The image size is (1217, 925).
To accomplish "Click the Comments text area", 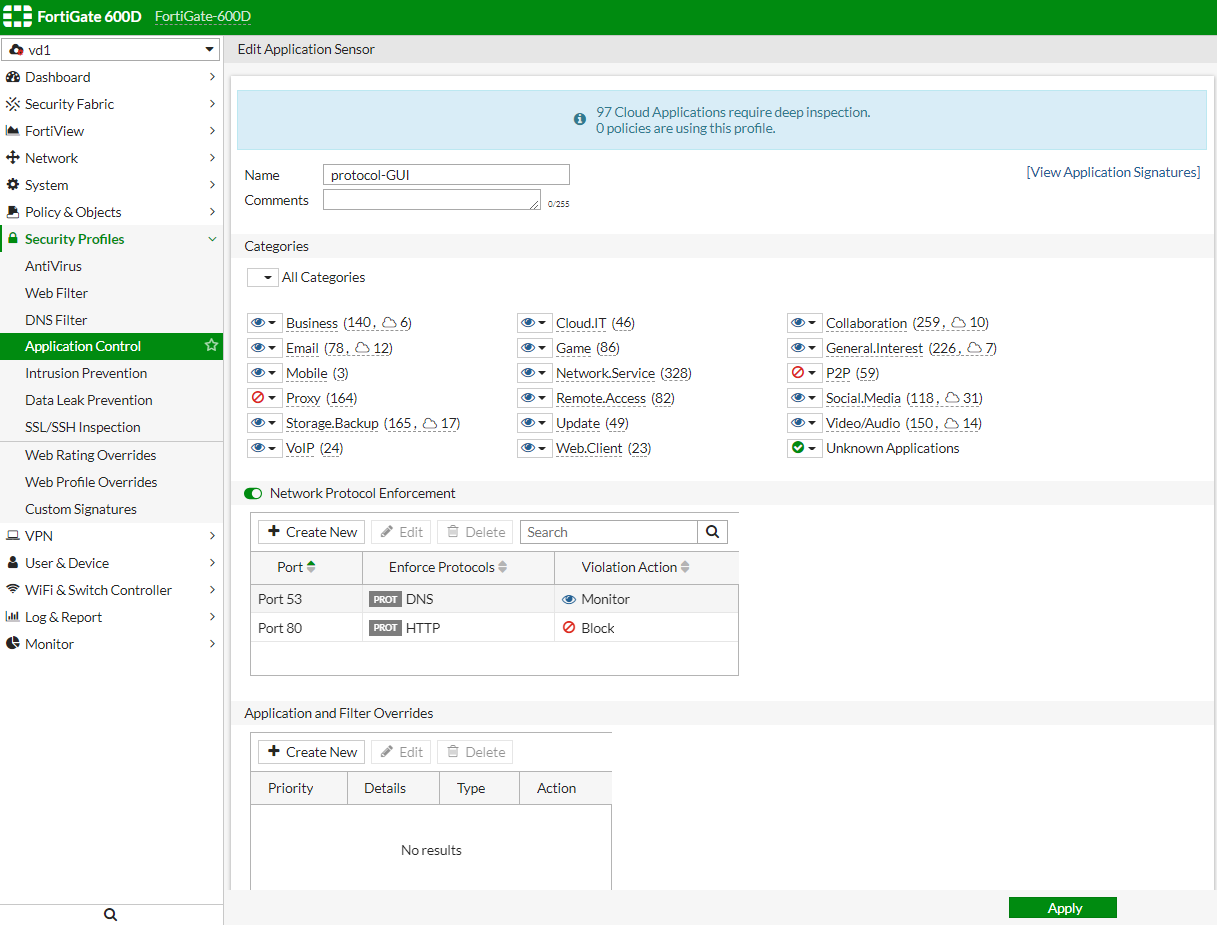I will (432, 200).
